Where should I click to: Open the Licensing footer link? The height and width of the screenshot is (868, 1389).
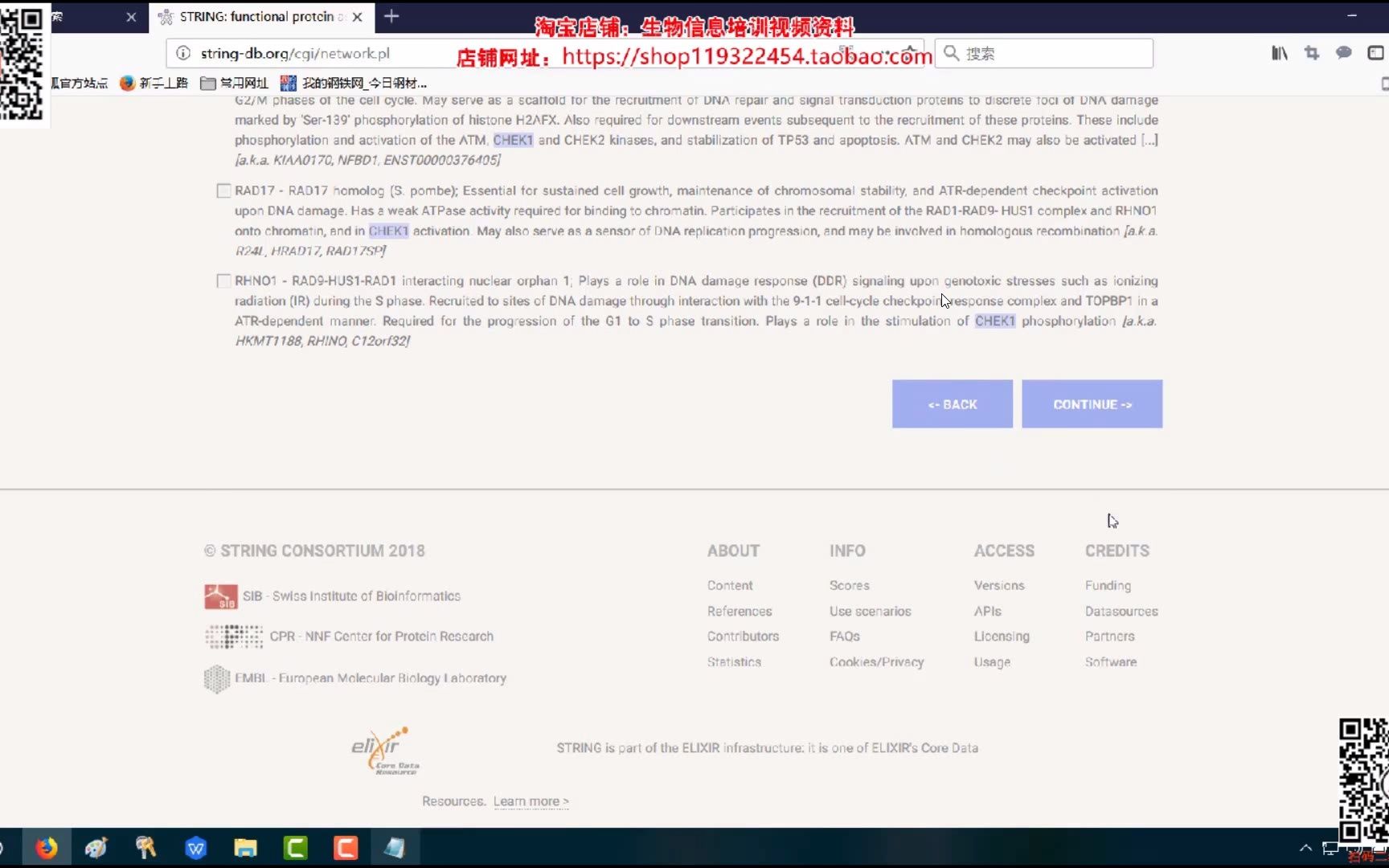point(1002,637)
